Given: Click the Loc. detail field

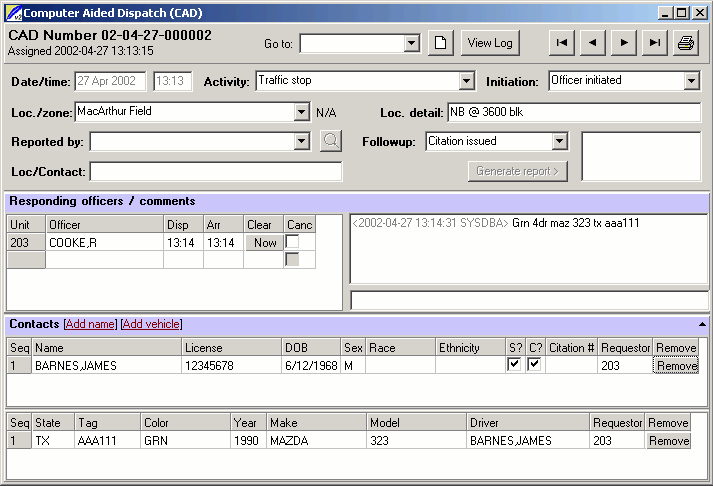Looking at the screenshot, I should [x=574, y=112].
